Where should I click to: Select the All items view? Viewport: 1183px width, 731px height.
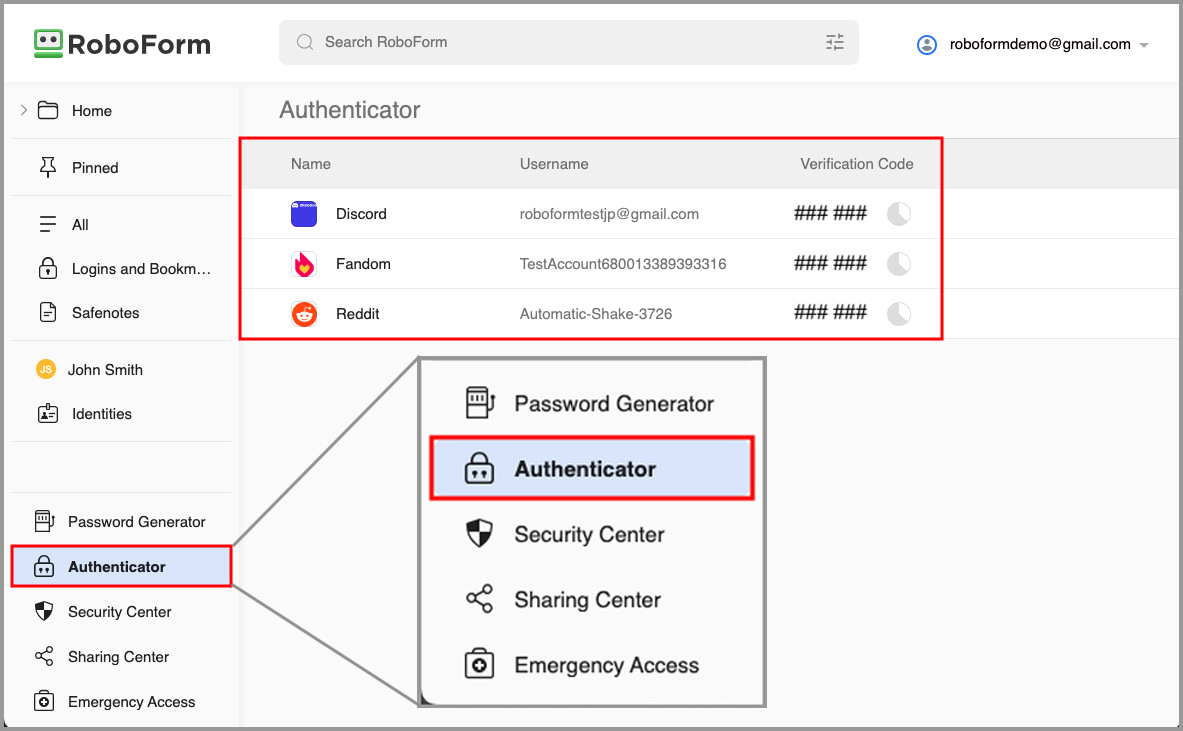80,224
